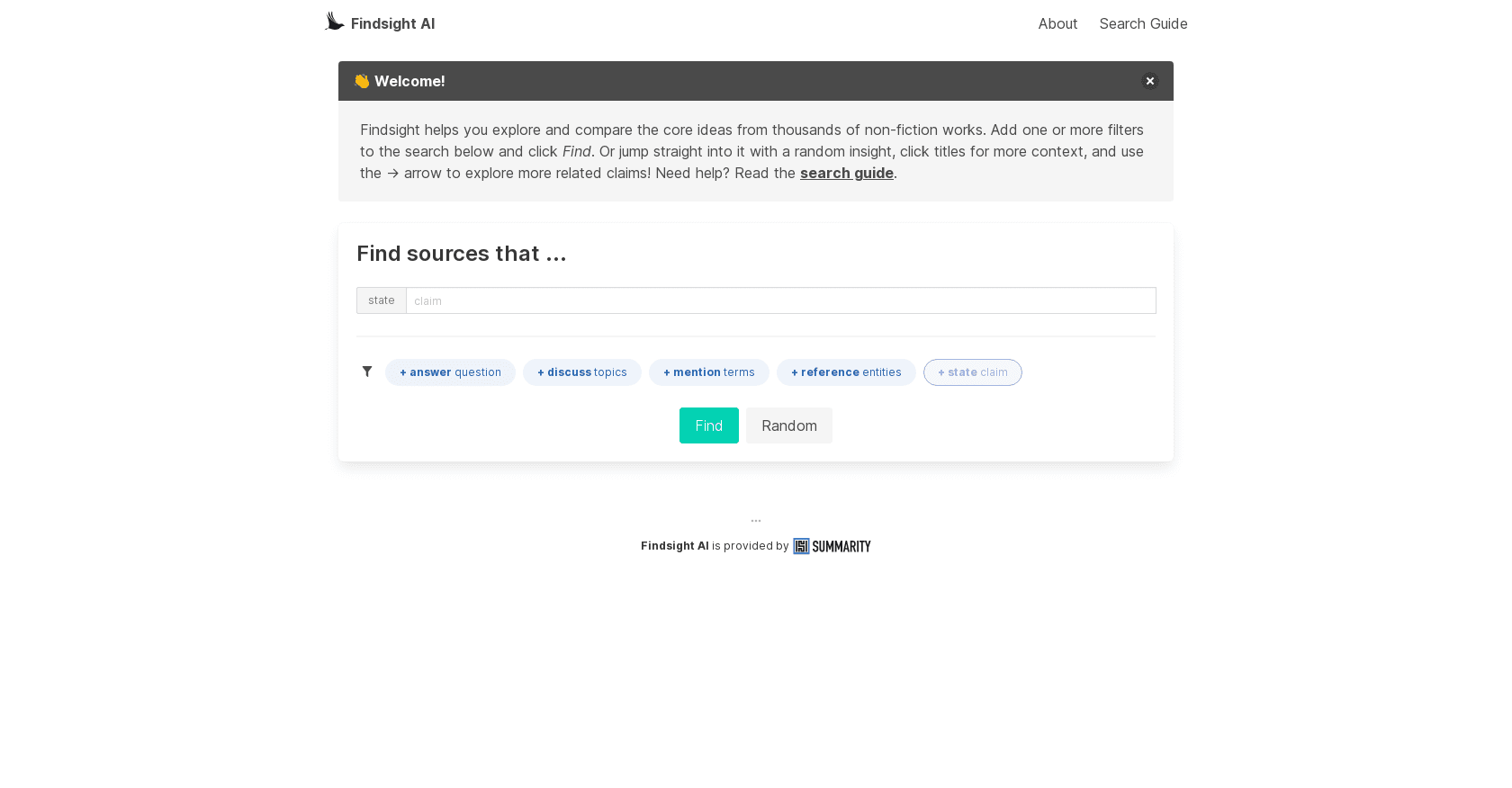The height and width of the screenshot is (788, 1512).
Task: Click the 'Findsight AI' text in footer
Action: point(674,546)
